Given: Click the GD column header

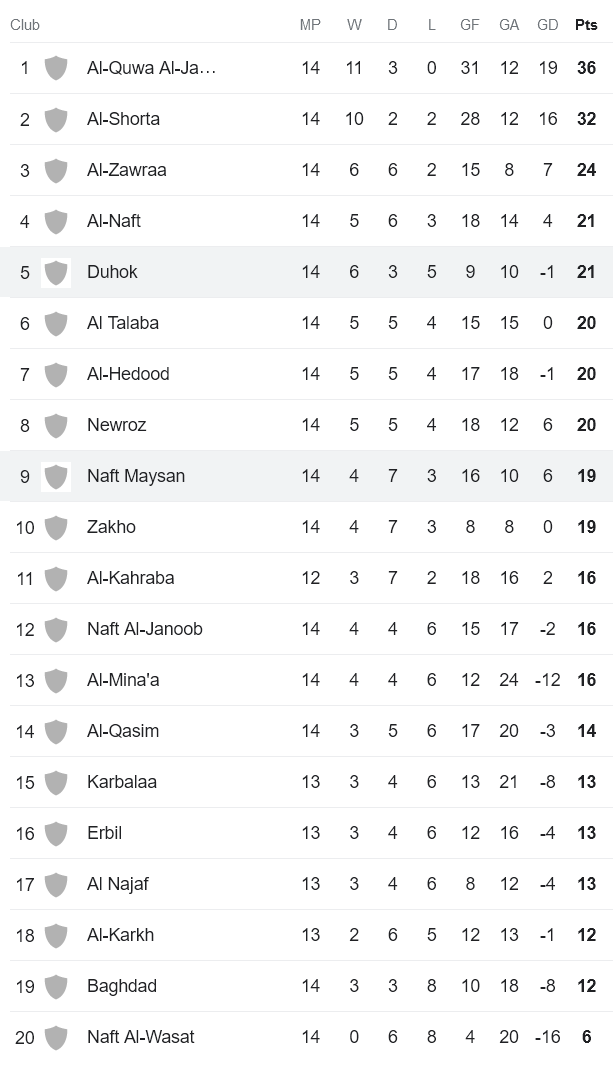Looking at the screenshot, I should [x=547, y=25].
